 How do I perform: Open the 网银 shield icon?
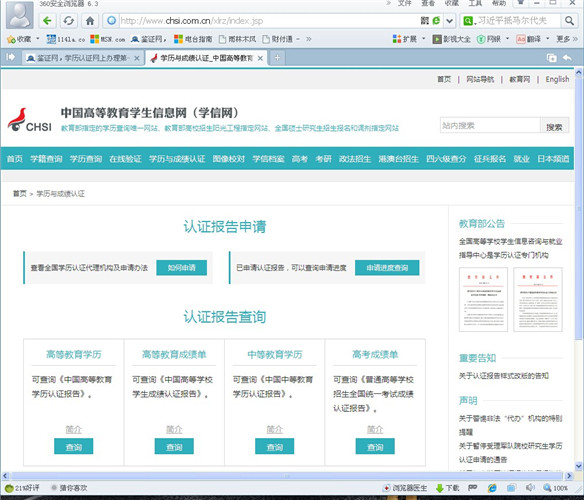[489, 39]
